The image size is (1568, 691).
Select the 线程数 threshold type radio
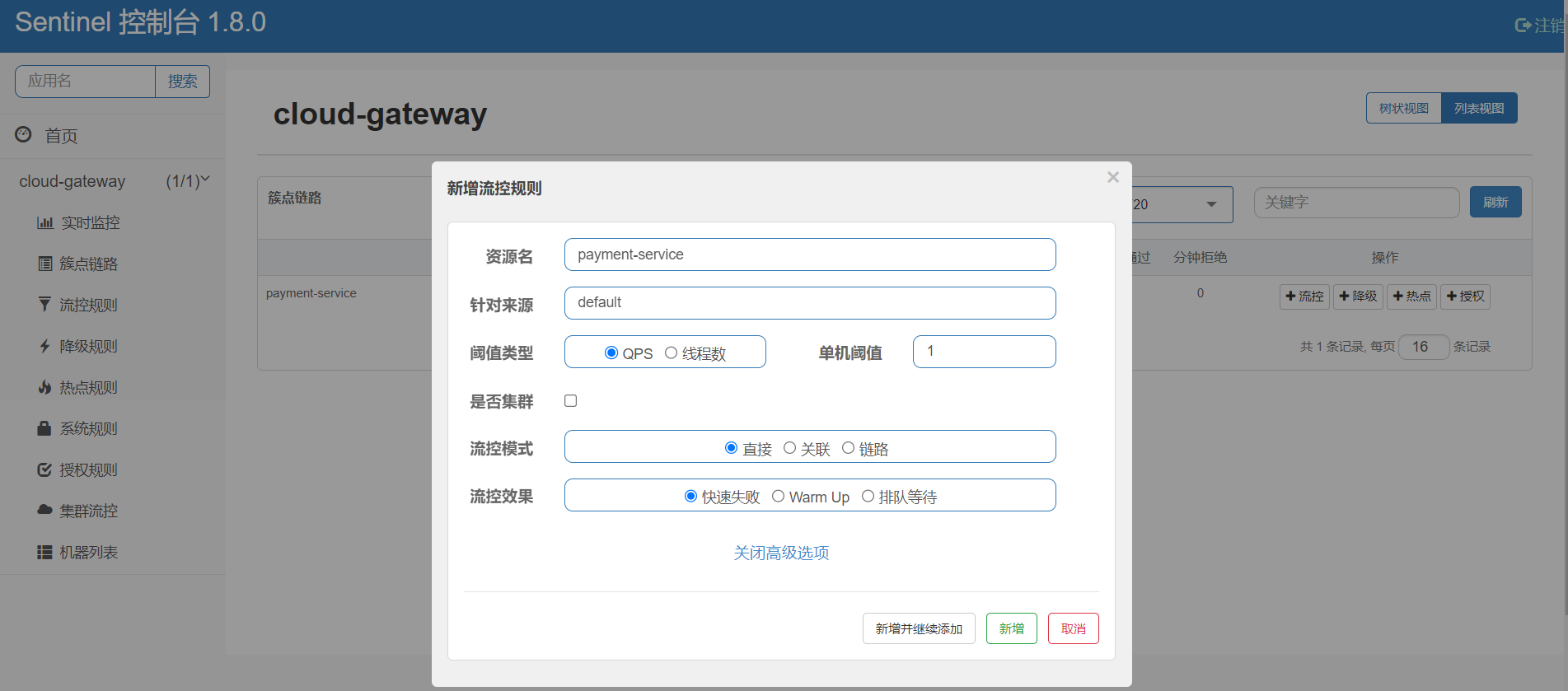point(671,353)
